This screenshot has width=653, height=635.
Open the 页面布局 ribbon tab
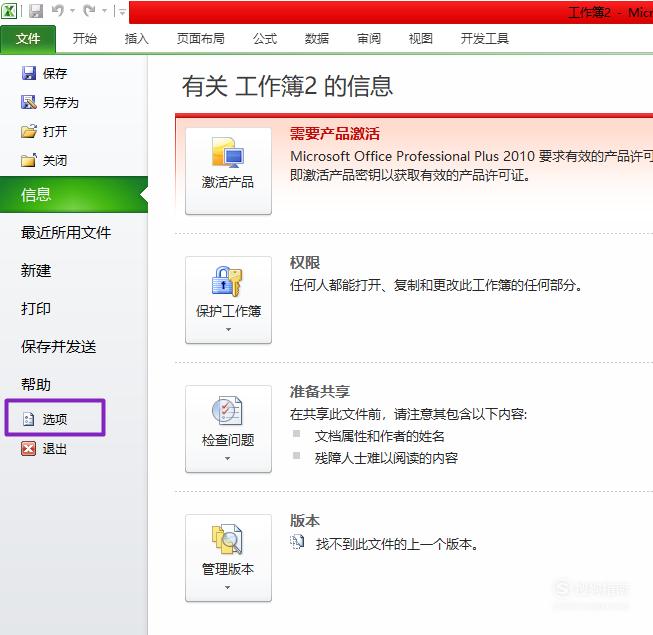pos(201,39)
